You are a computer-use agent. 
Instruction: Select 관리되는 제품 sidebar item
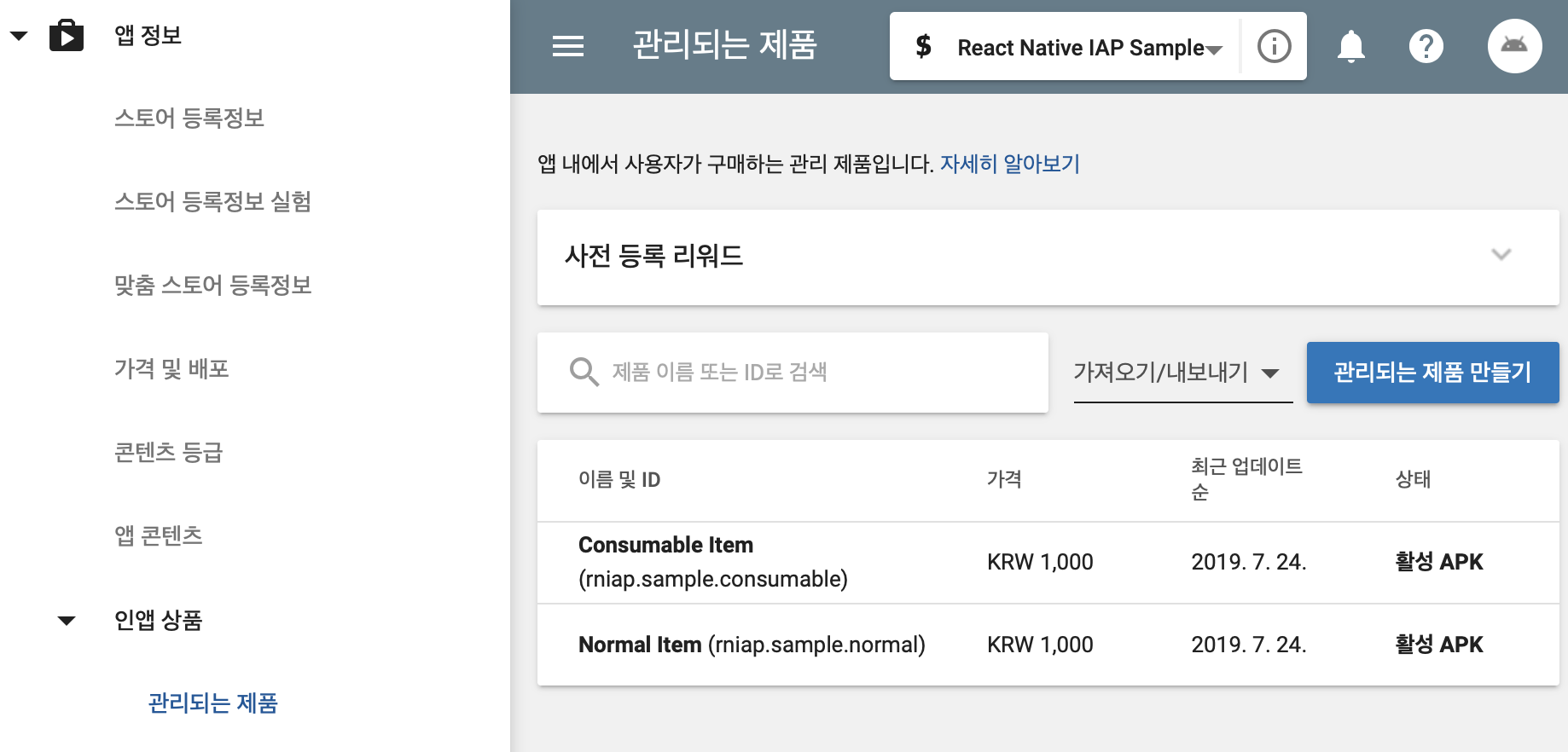pos(213,703)
